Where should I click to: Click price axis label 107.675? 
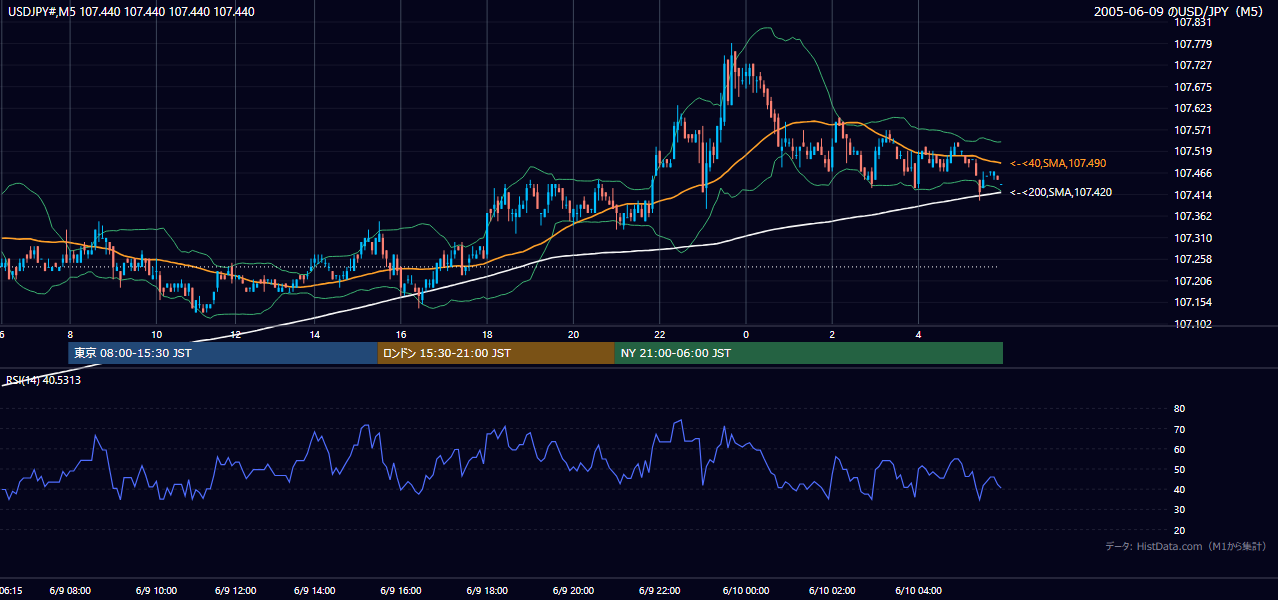[x=1193, y=87]
